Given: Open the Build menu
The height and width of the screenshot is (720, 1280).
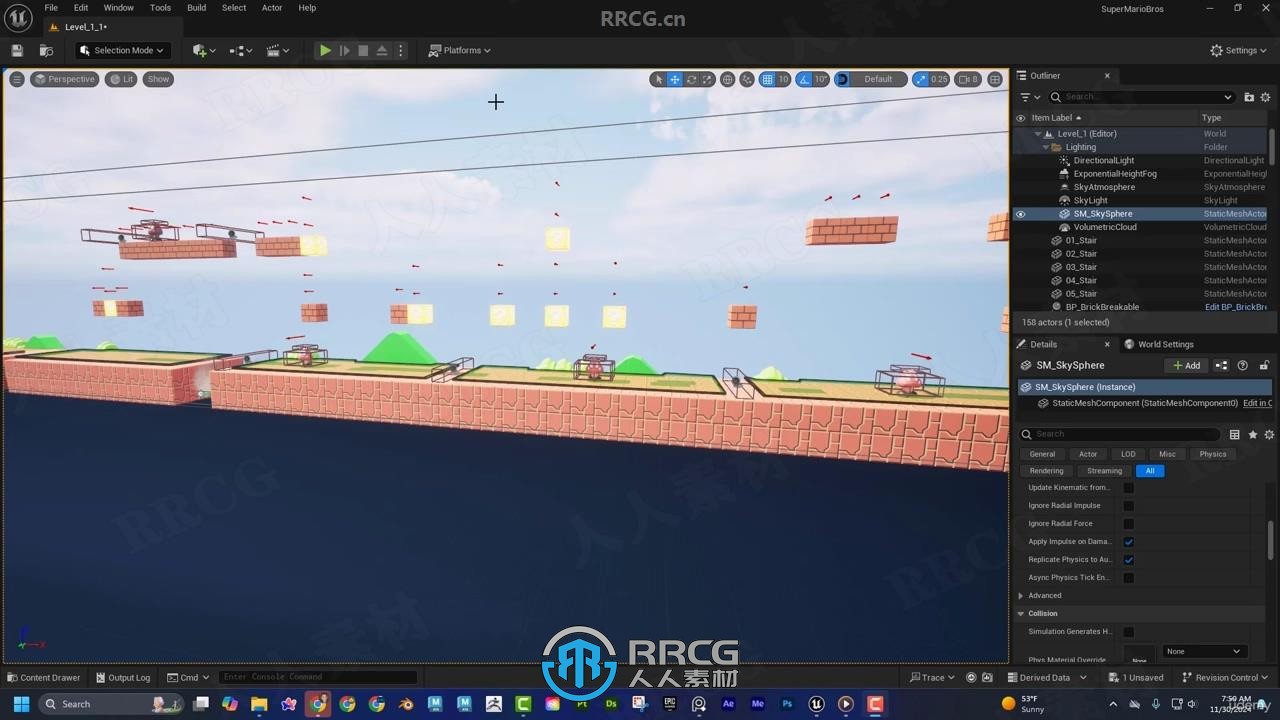Looking at the screenshot, I should coord(197,8).
